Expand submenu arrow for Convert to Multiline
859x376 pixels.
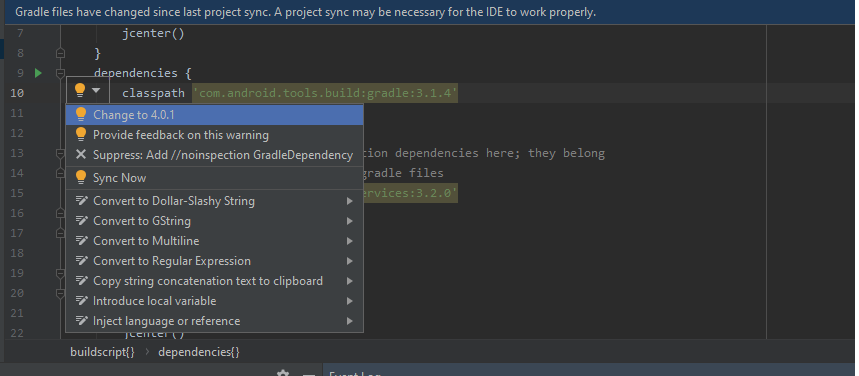click(350, 241)
